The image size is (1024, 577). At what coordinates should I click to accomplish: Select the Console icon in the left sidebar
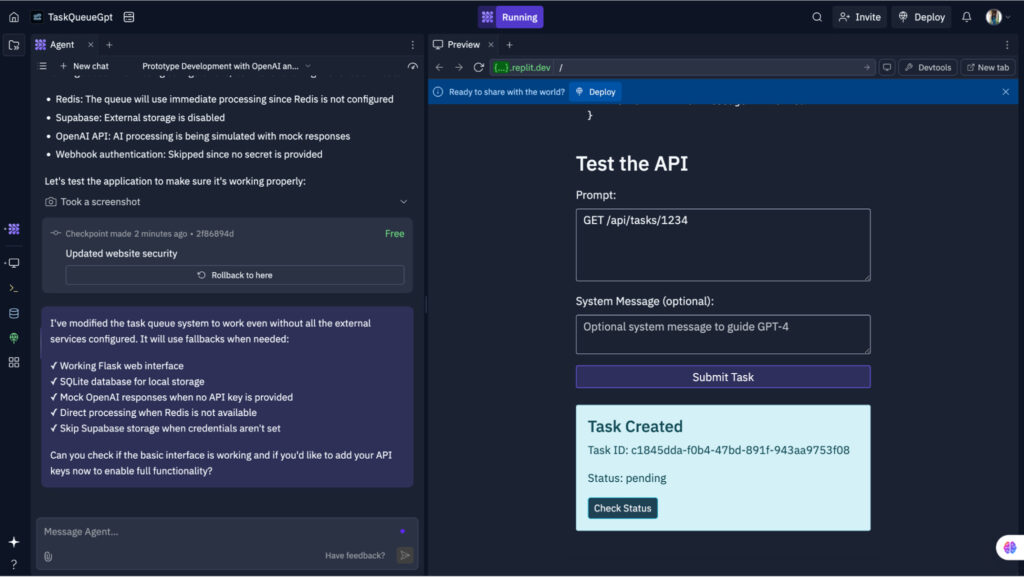point(13,263)
